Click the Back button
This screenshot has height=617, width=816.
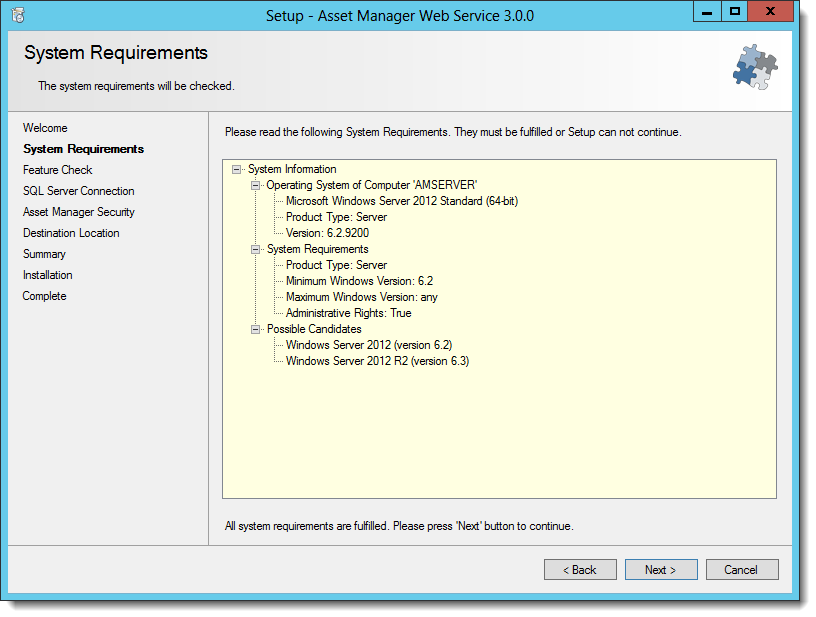click(x=580, y=570)
